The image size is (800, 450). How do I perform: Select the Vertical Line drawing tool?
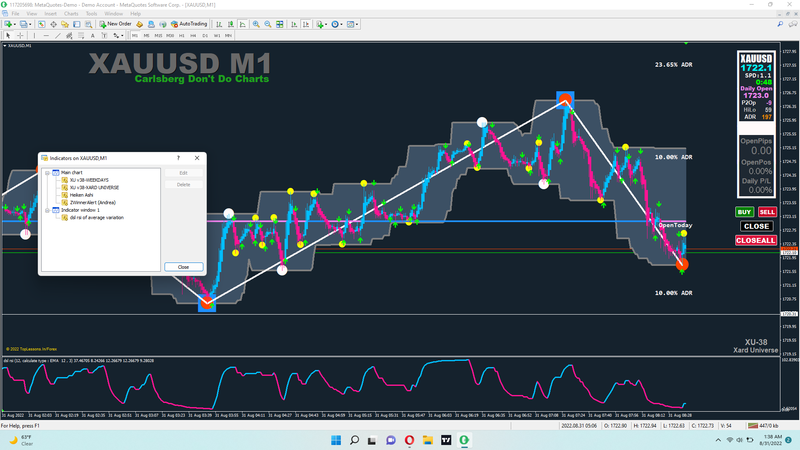click(x=34, y=36)
